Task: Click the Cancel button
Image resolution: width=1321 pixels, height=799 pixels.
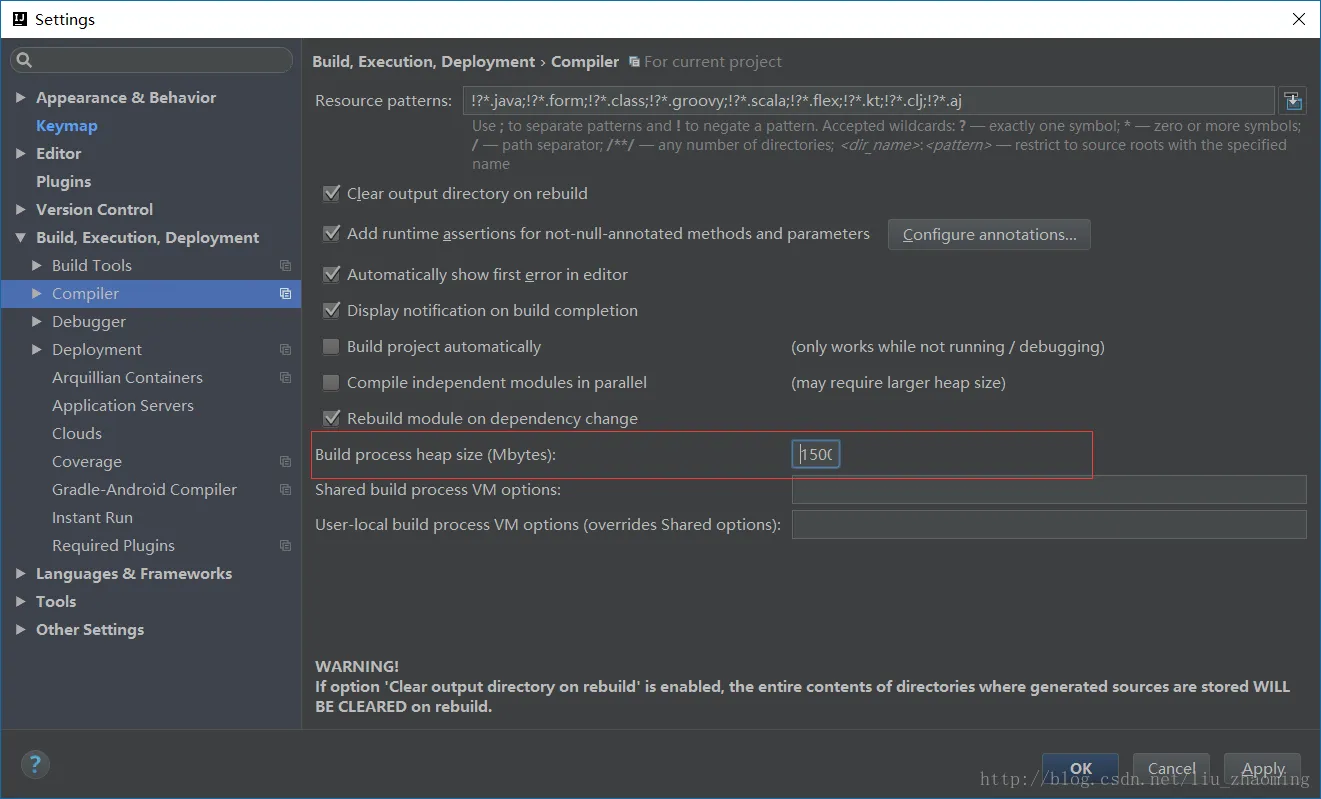Action: (x=1172, y=769)
